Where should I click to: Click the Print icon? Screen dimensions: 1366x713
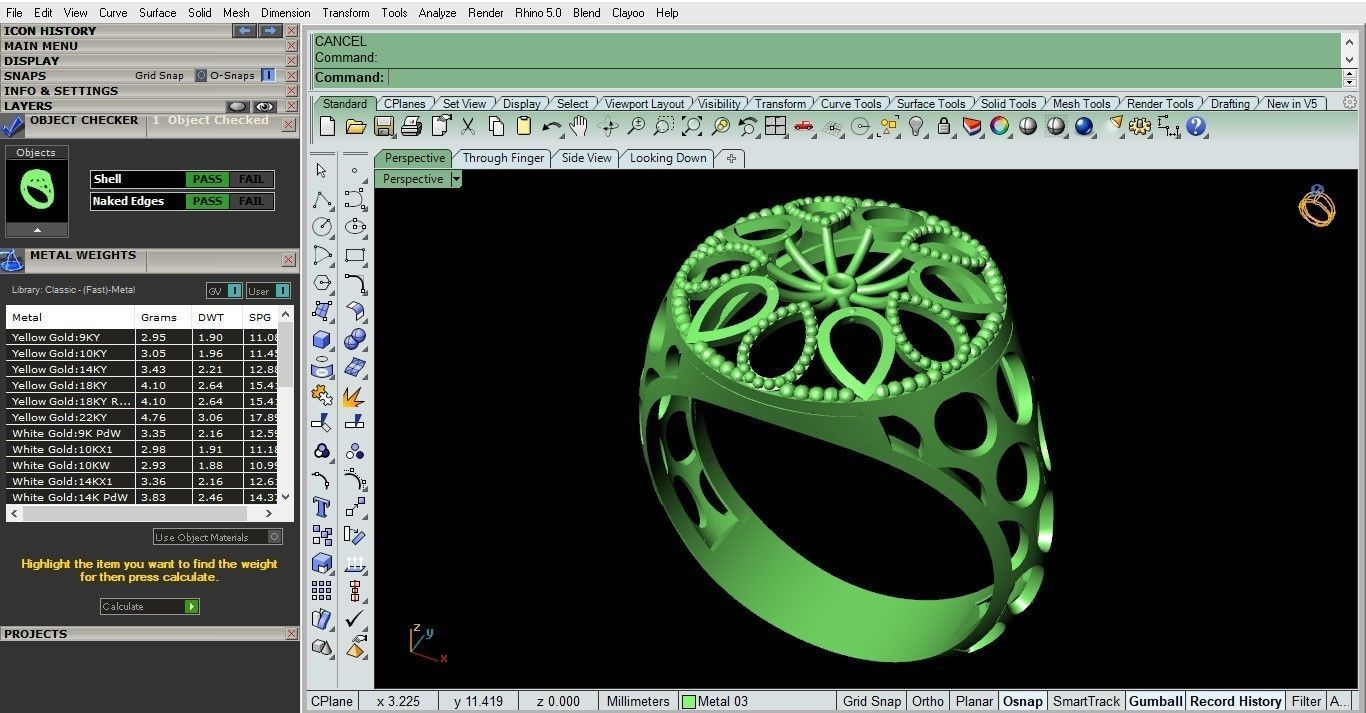[x=411, y=127]
